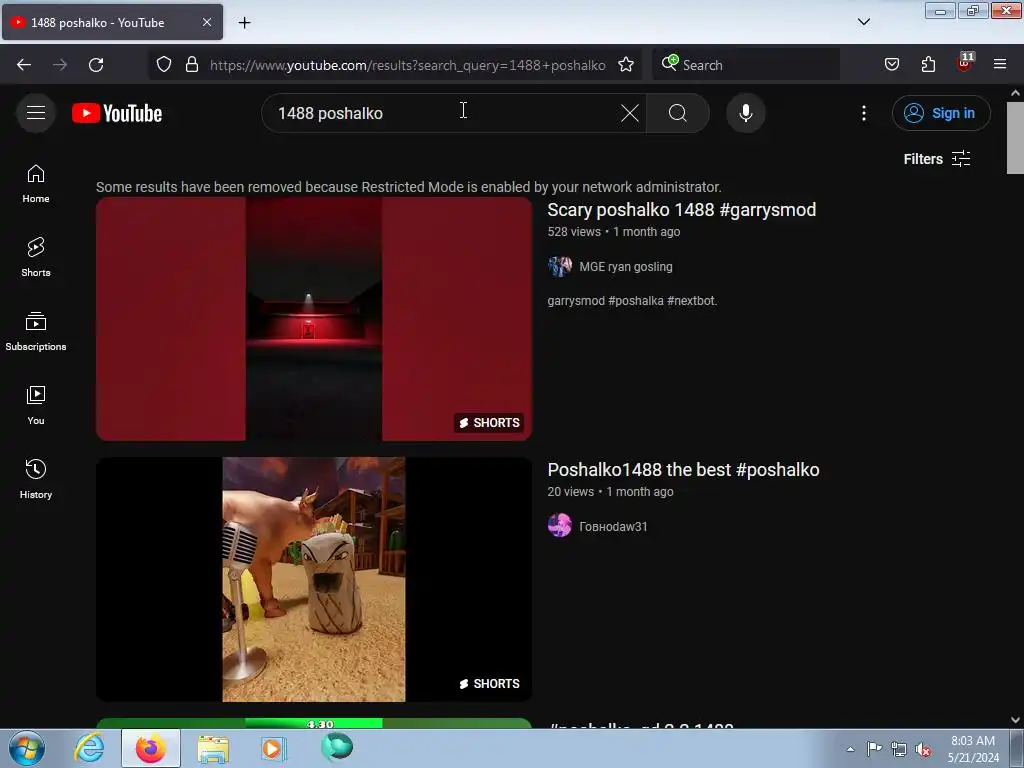The height and width of the screenshot is (768, 1024).
Task: Click the 'garrysmod #poshalka #nextbot.' description
Action: click(x=632, y=301)
